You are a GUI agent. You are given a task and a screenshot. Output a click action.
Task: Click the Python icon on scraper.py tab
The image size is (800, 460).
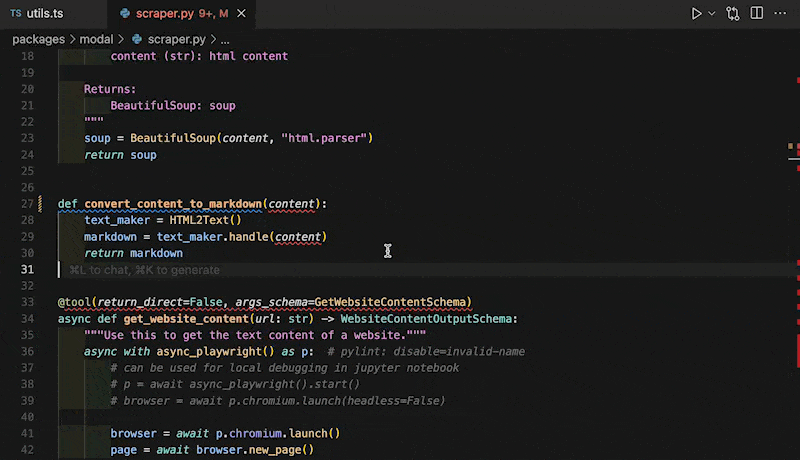[x=124, y=14]
